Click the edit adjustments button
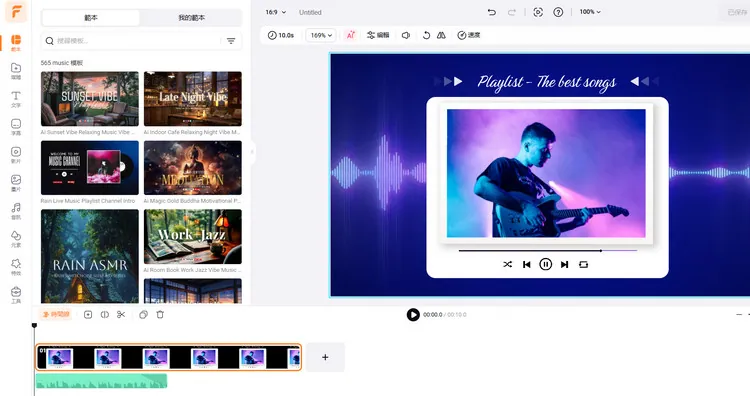The height and width of the screenshot is (396, 750). [x=378, y=35]
